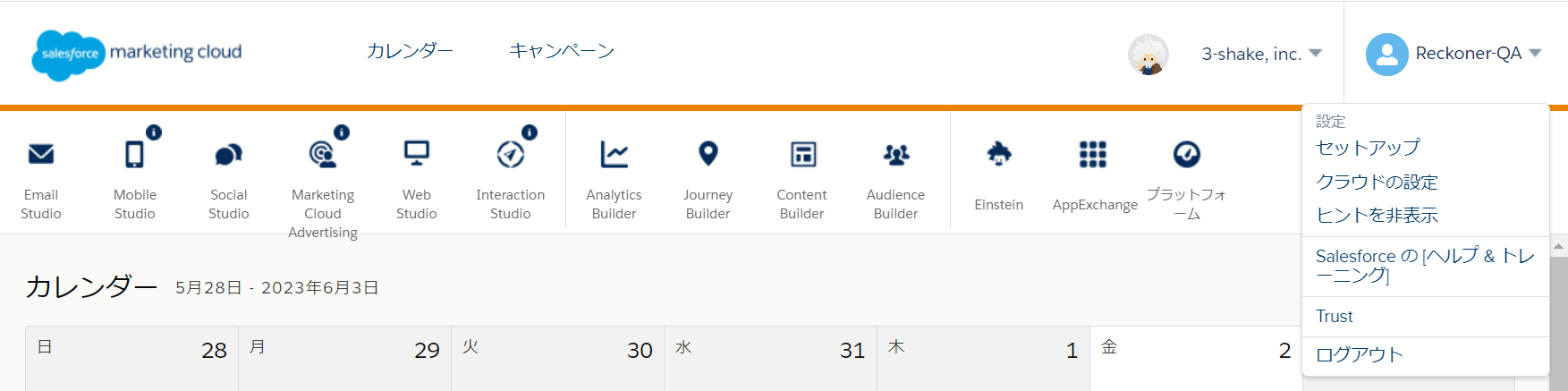The height and width of the screenshot is (391, 1568).
Task: Open the カレンダー top navigation link
Action: [411, 51]
